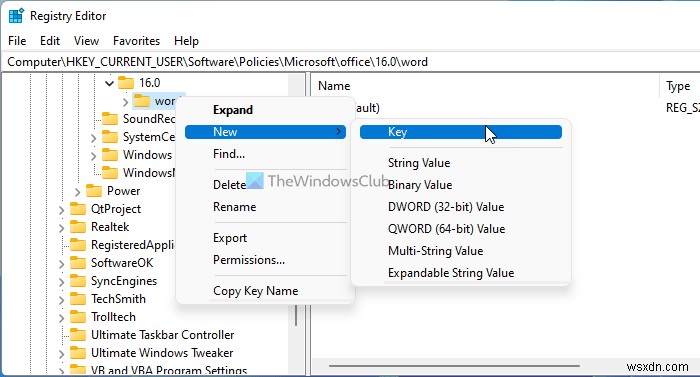
Task: Click the Registry Editor app icon
Action: pos(16,16)
